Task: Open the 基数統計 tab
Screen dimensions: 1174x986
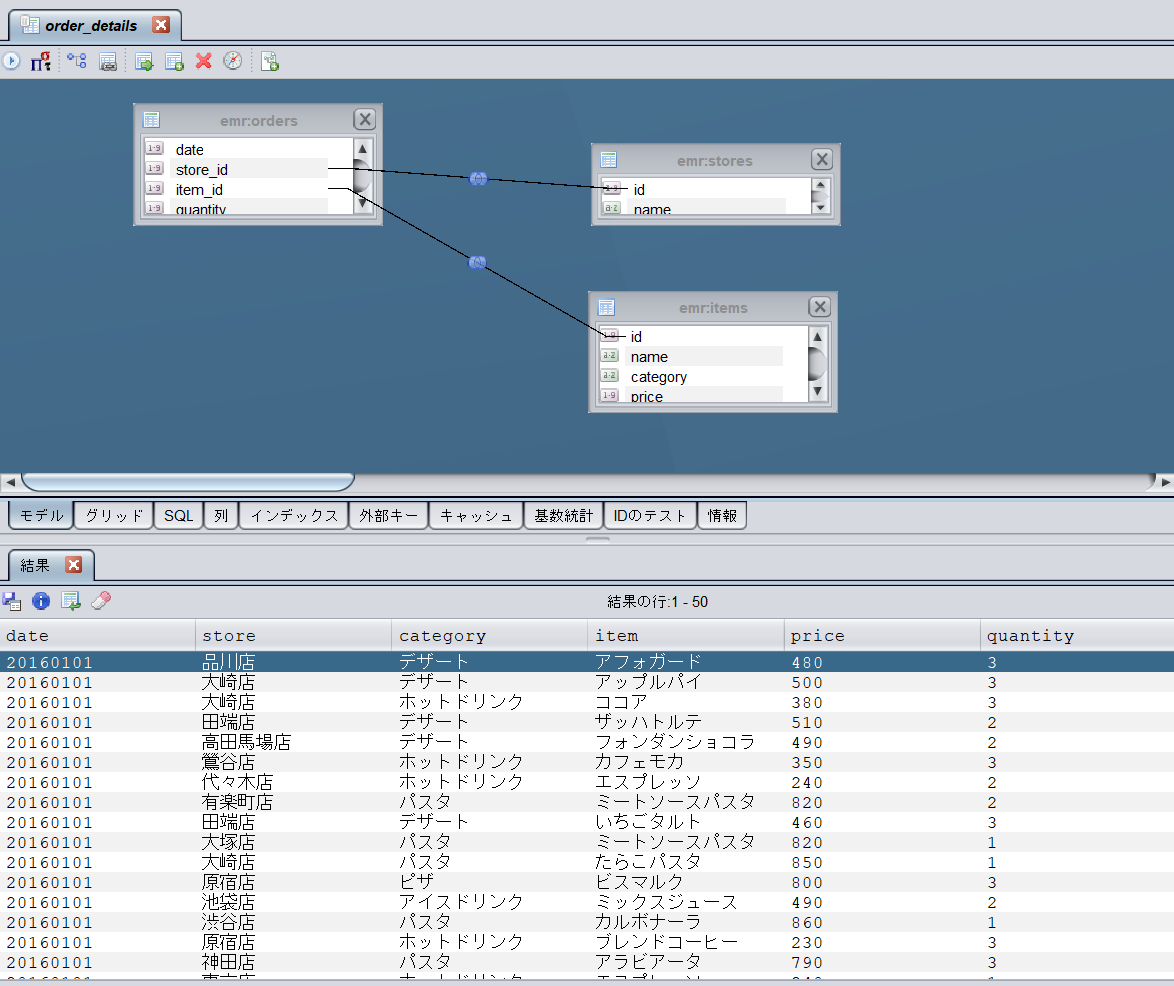Action: coord(563,515)
